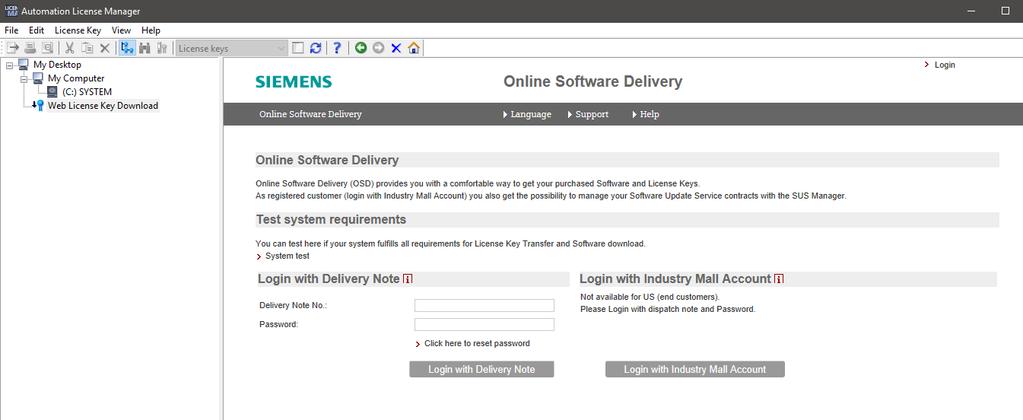Open the Help menu in menu bar

151,30
